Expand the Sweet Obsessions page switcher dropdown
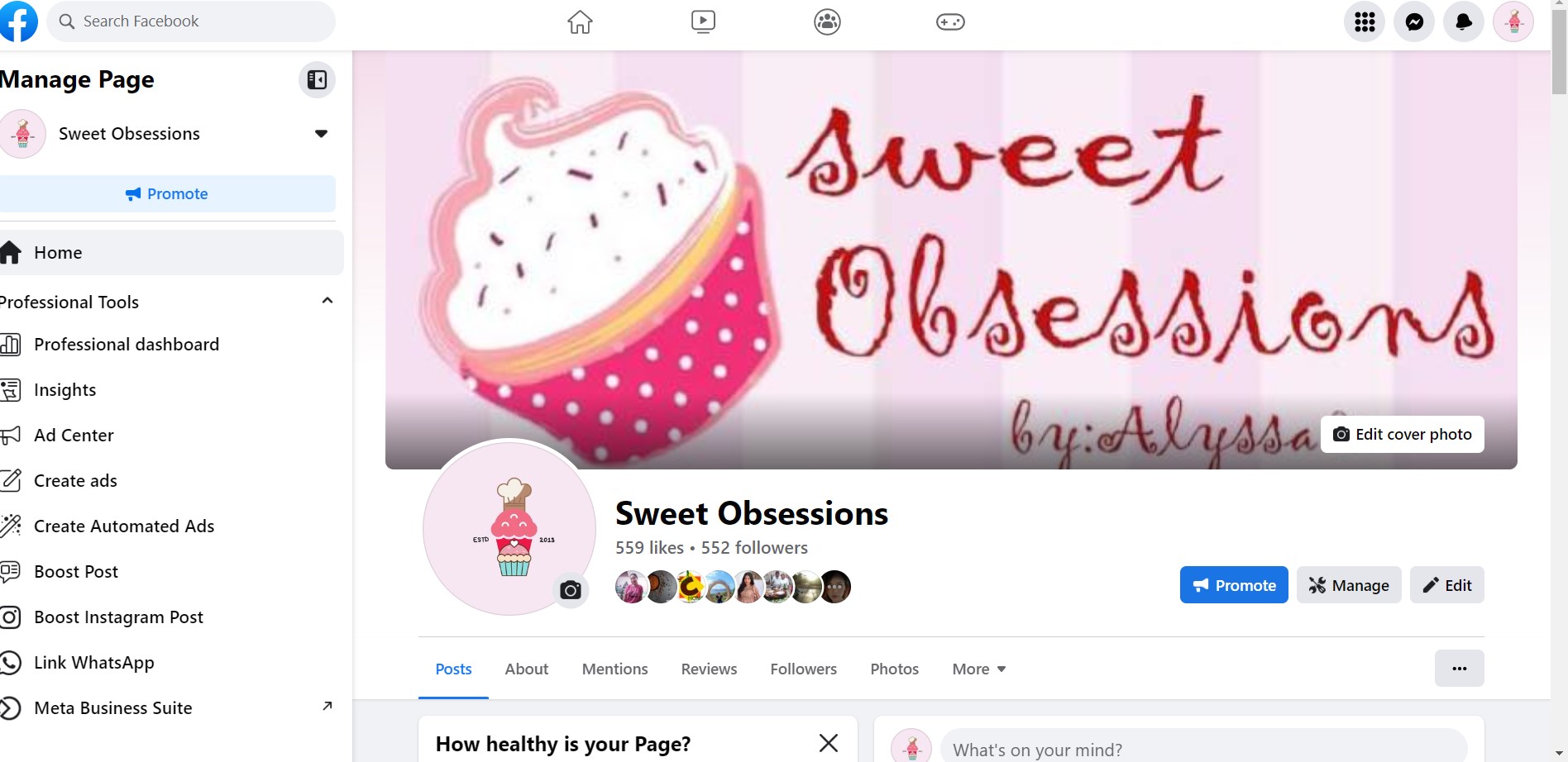Image resolution: width=1568 pixels, height=762 pixels. (321, 134)
